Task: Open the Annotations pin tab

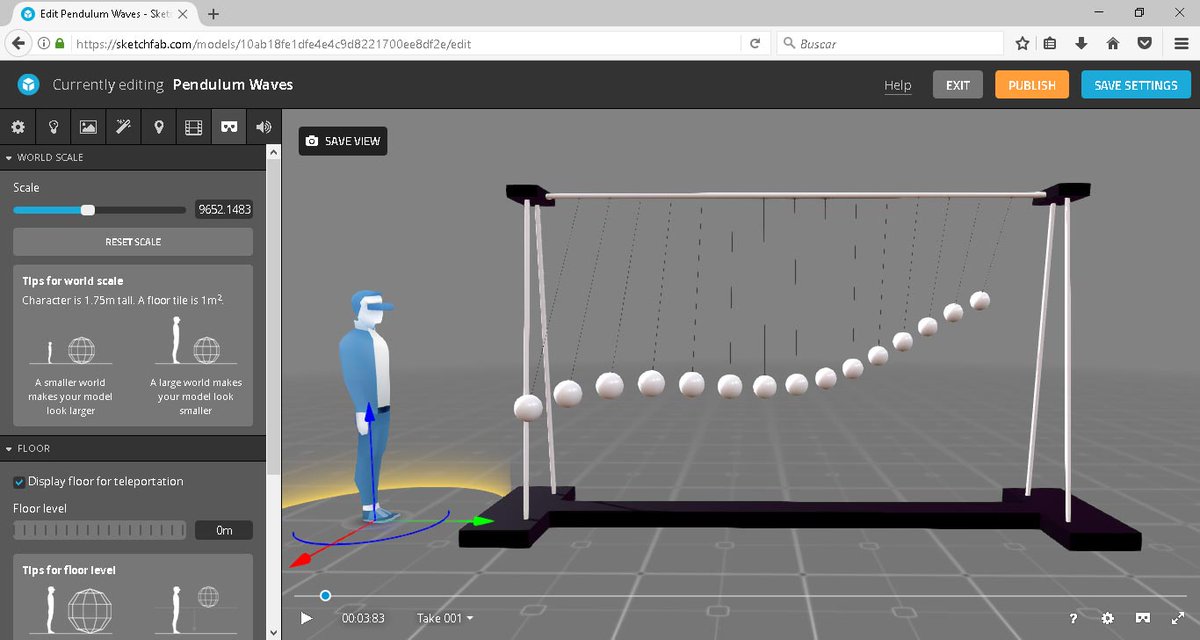Action: pos(158,127)
